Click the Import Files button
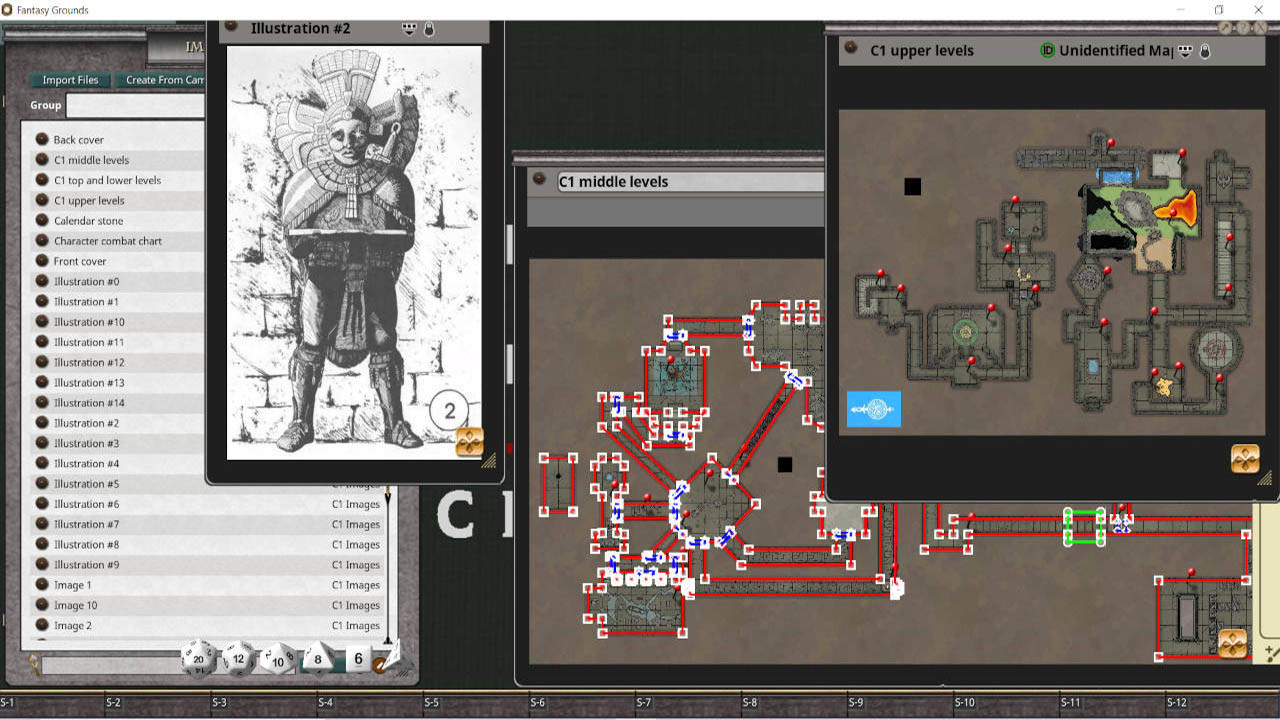Image resolution: width=1280 pixels, height=720 pixels. tap(70, 80)
